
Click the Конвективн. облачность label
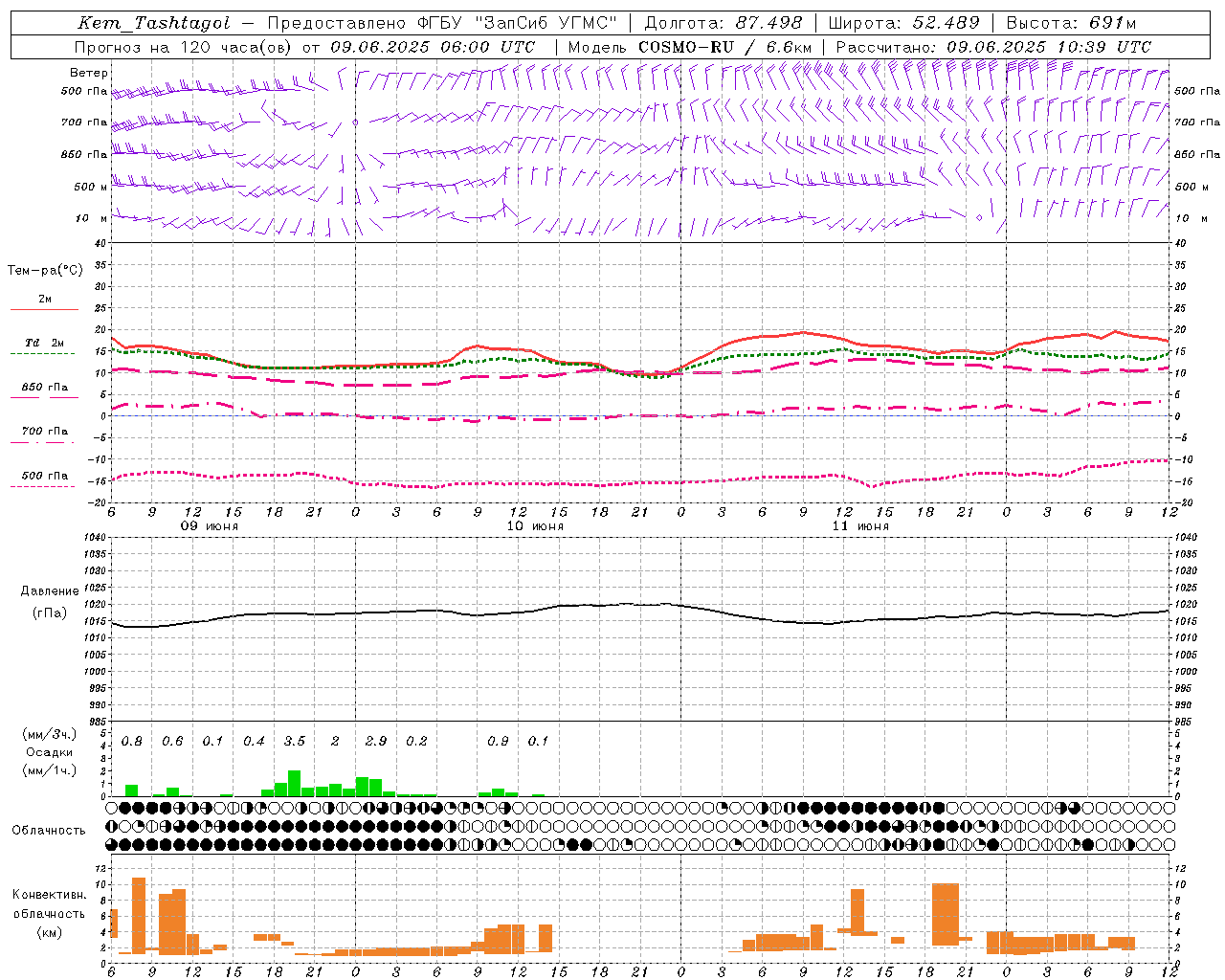(49, 904)
